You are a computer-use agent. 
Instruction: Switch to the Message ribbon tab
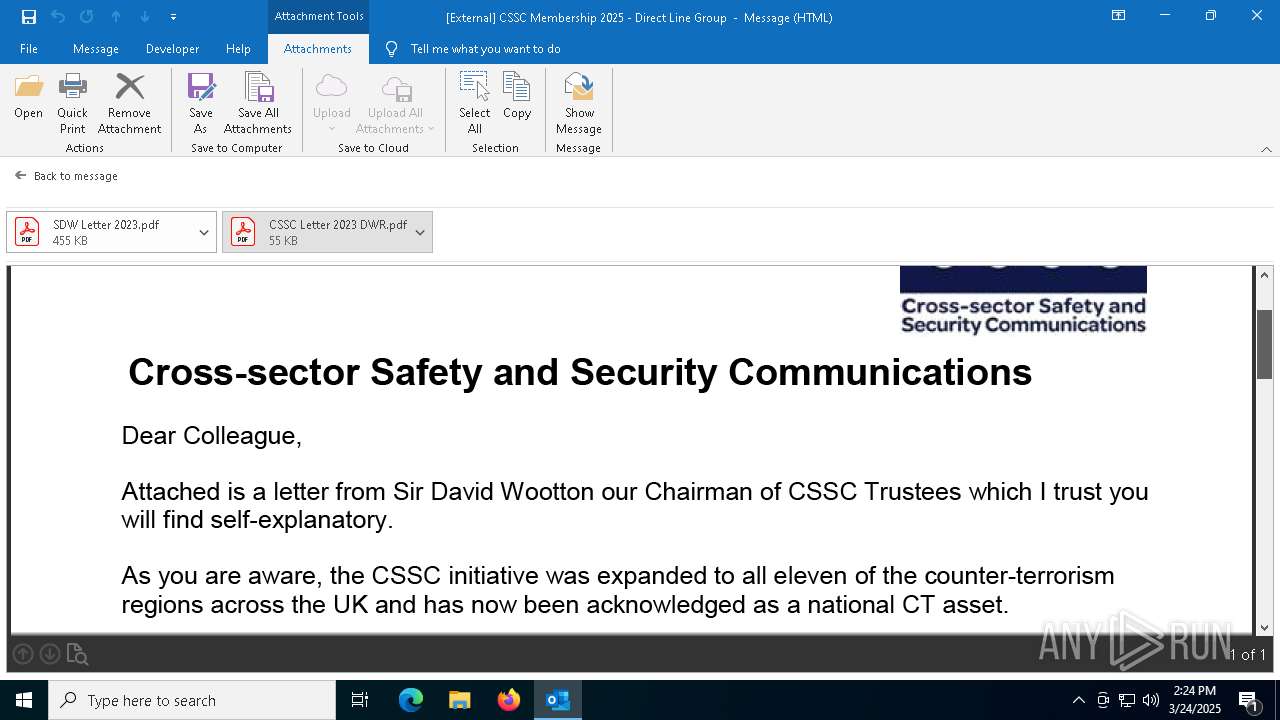(x=96, y=49)
